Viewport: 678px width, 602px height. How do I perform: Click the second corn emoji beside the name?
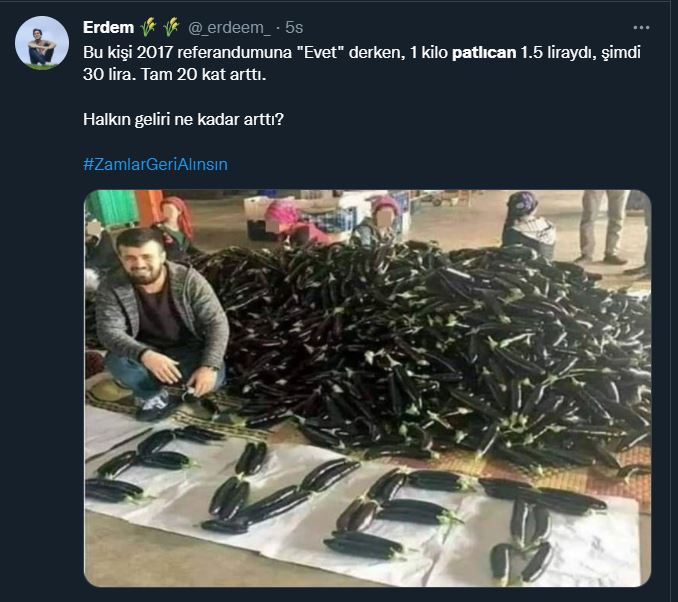coord(172,27)
